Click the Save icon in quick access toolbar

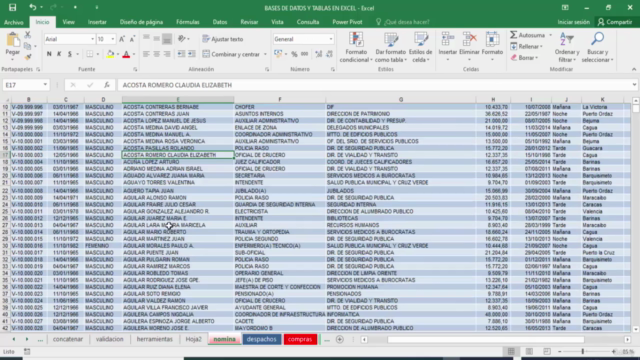pos(12,7)
